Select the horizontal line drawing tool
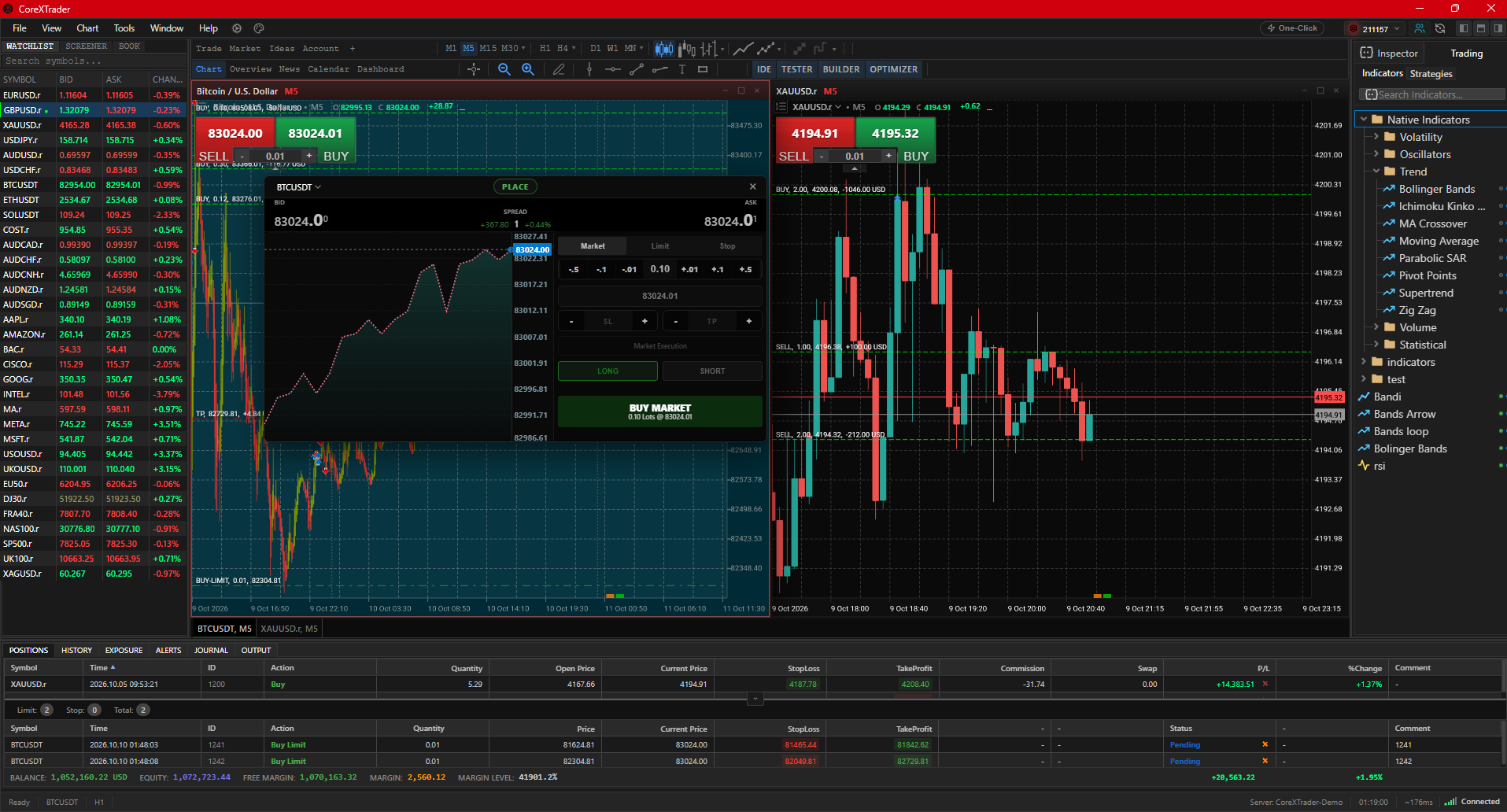 coord(613,69)
